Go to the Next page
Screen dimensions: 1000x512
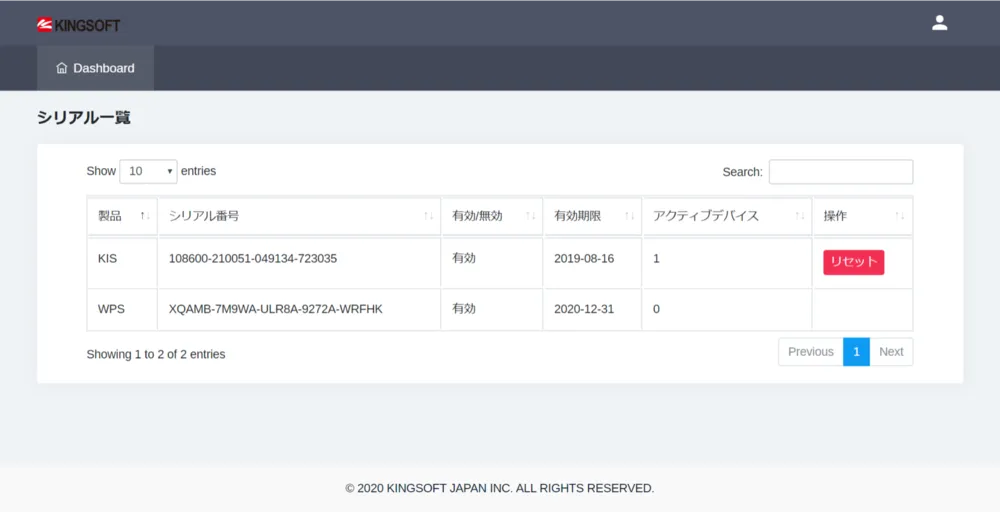891,352
